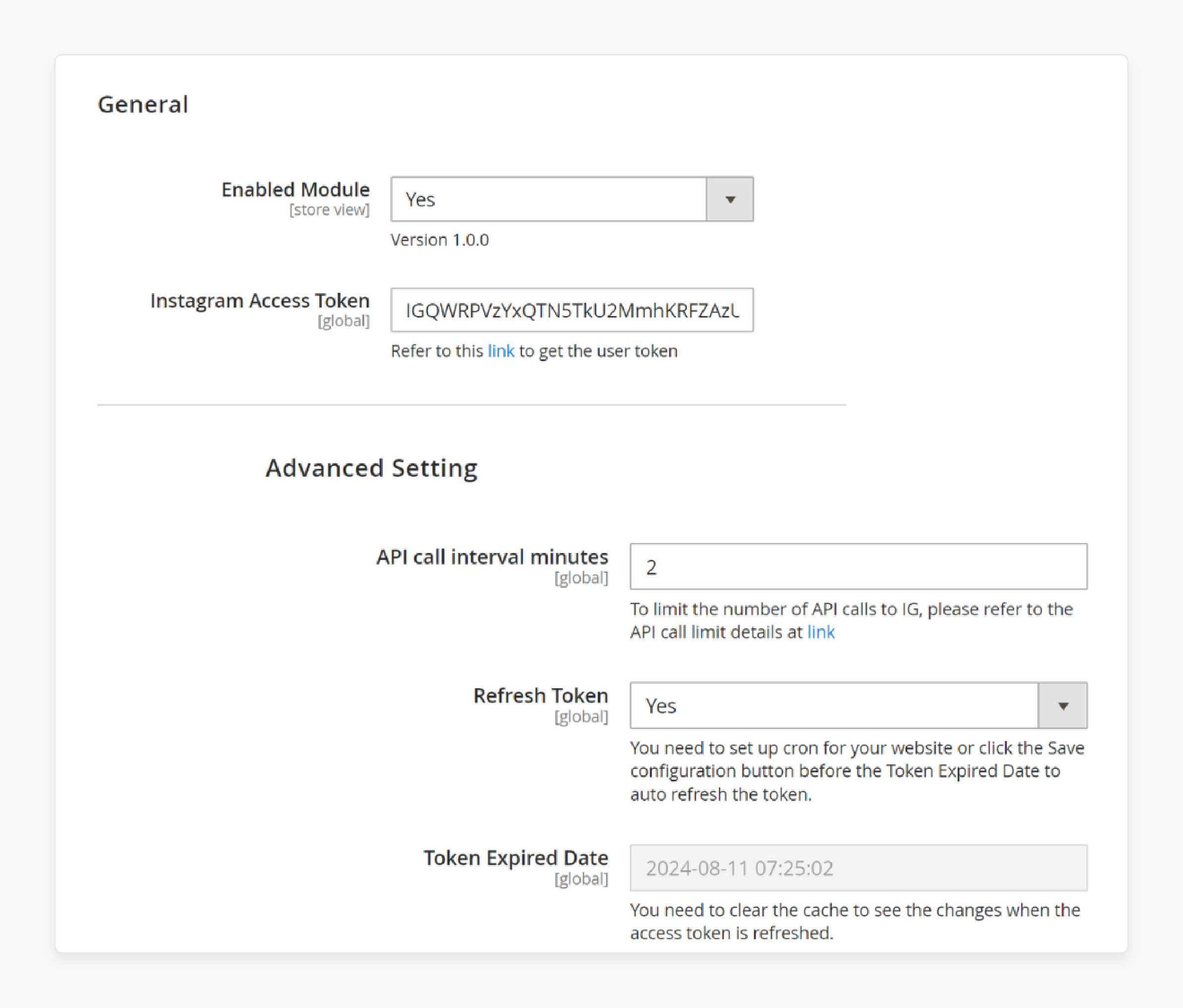
Task: Open the Refresh Token dropdown
Action: click(858, 706)
